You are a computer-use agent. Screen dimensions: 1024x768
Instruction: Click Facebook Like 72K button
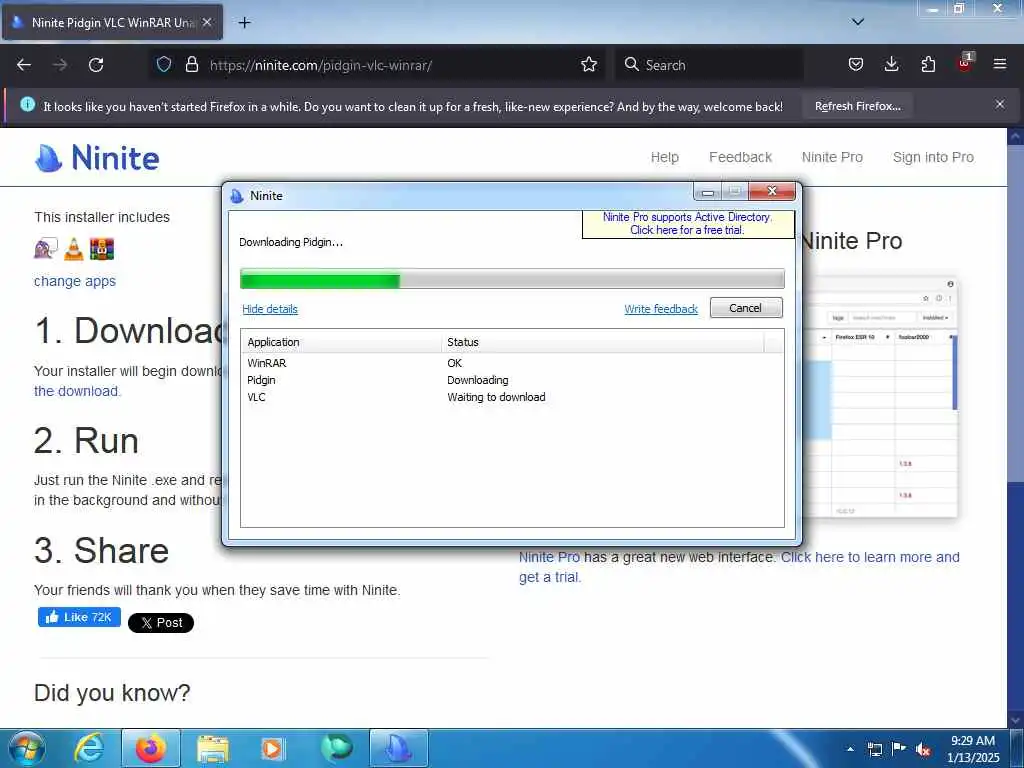tap(79, 617)
